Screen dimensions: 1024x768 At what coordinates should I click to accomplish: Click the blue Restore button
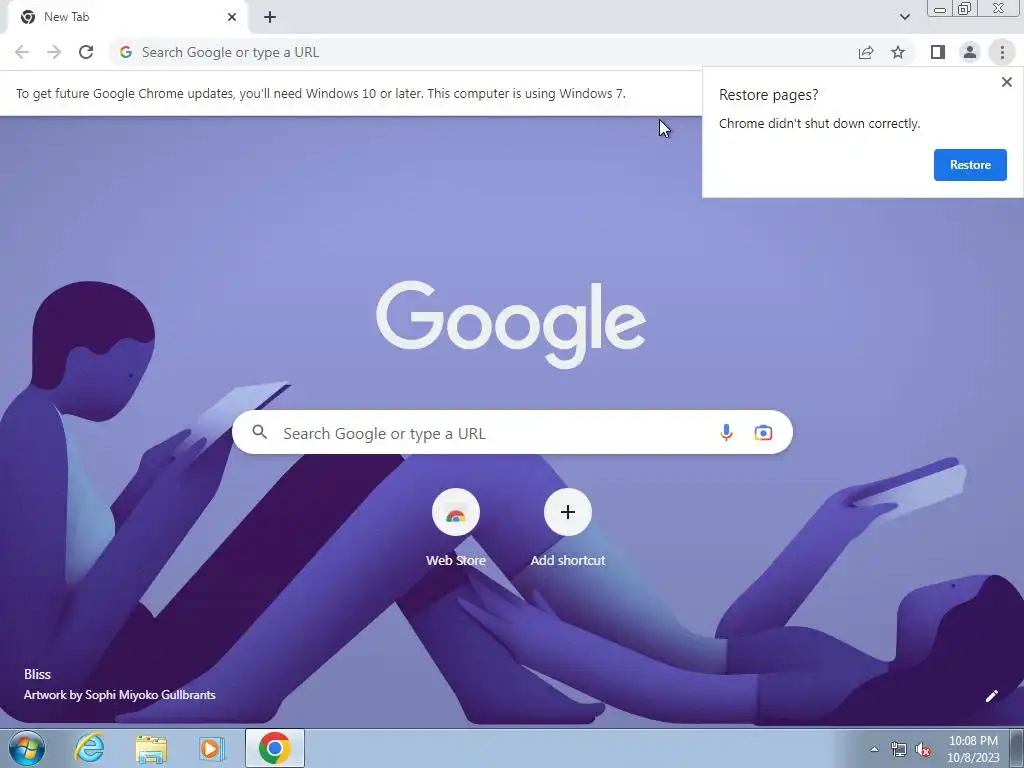(970, 165)
